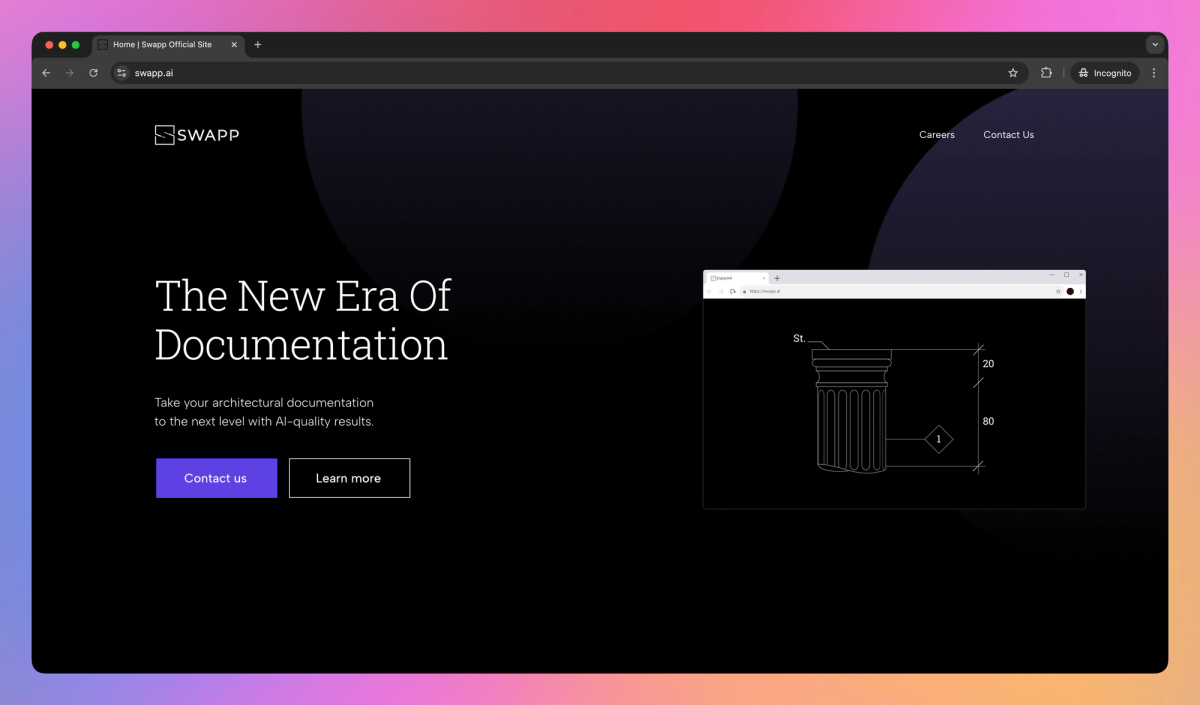
Task: Click the green macOS window zoom button
Action: click(76, 45)
